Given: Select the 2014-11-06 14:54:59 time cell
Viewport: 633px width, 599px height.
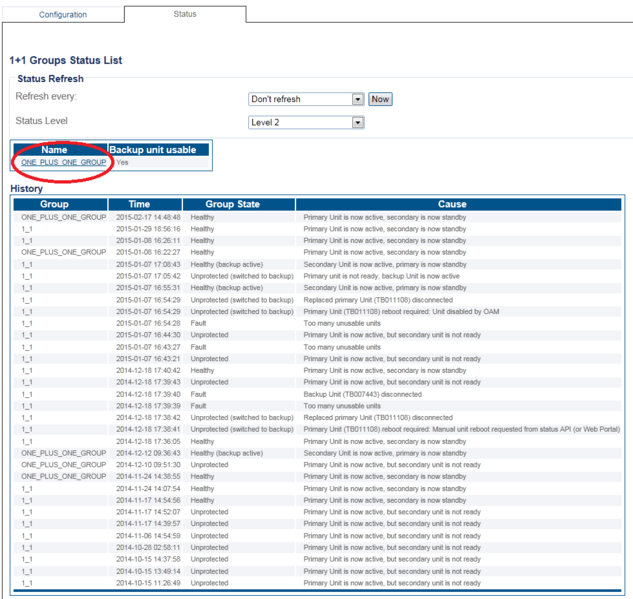Looking at the screenshot, I should pos(148,536).
